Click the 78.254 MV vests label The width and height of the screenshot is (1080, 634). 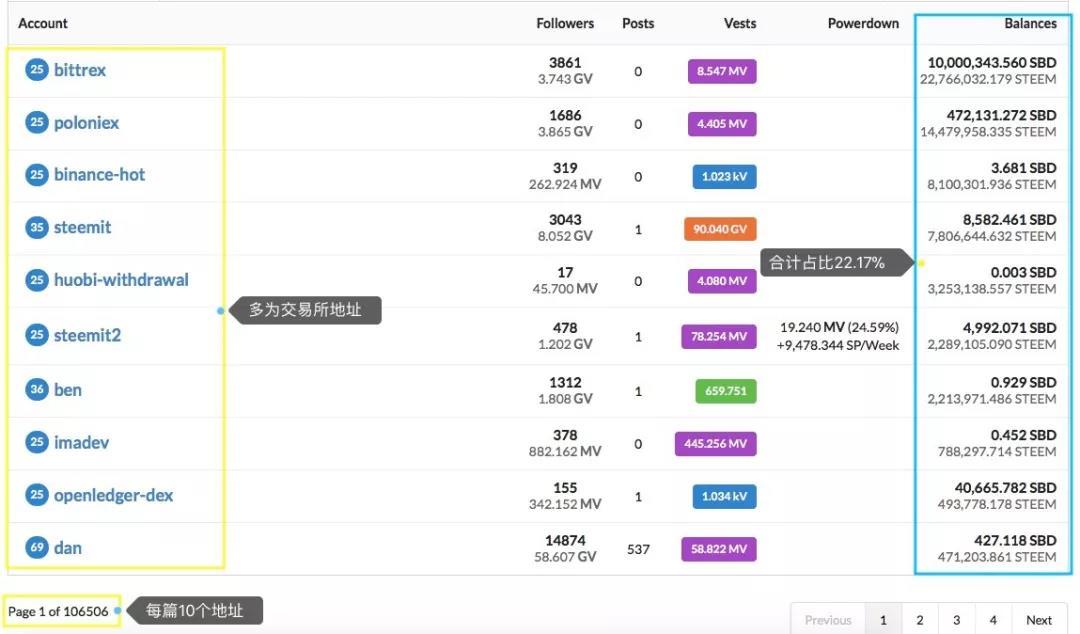719,336
